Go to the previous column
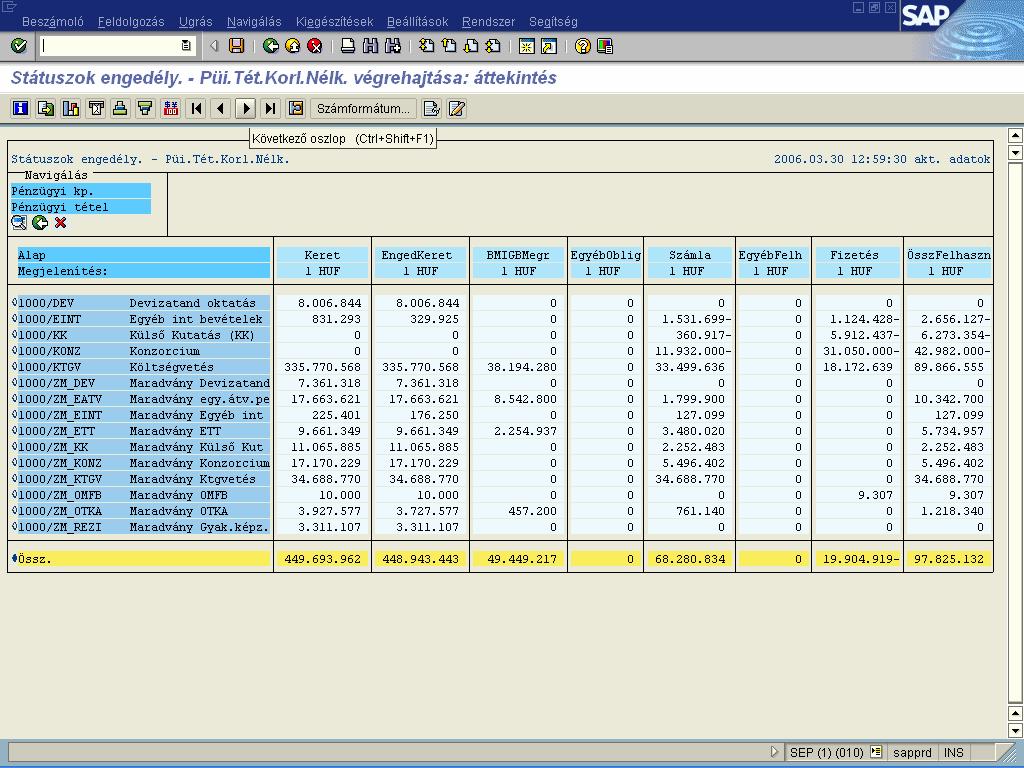This screenshot has height=768, width=1024. point(221,108)
